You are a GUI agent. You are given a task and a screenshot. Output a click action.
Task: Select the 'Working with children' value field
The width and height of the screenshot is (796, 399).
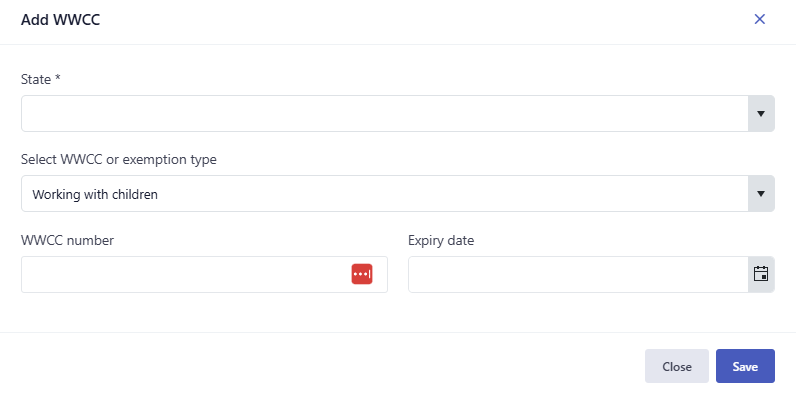[x=385, y=194]
